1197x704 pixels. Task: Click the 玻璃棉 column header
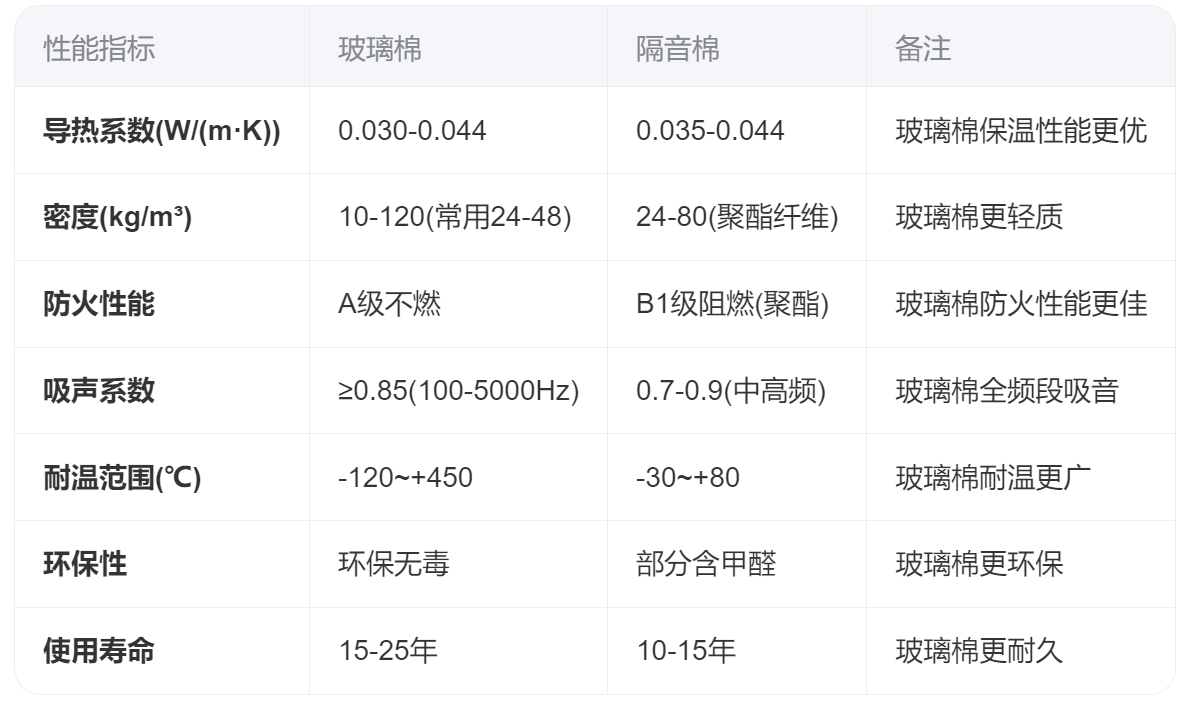[x=380, y=49]
